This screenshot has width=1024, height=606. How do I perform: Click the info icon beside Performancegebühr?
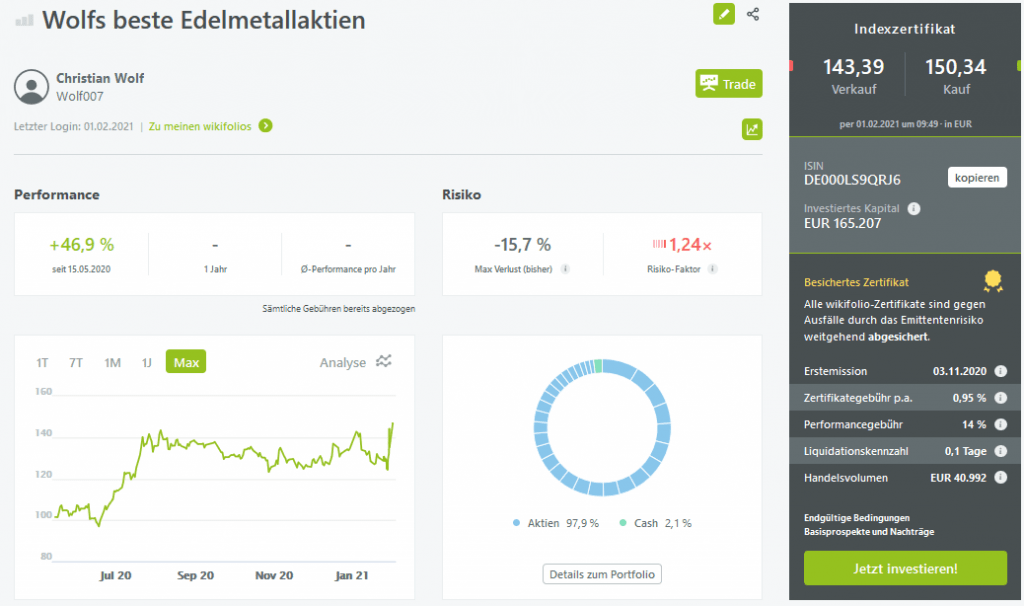click(1001, 424)
